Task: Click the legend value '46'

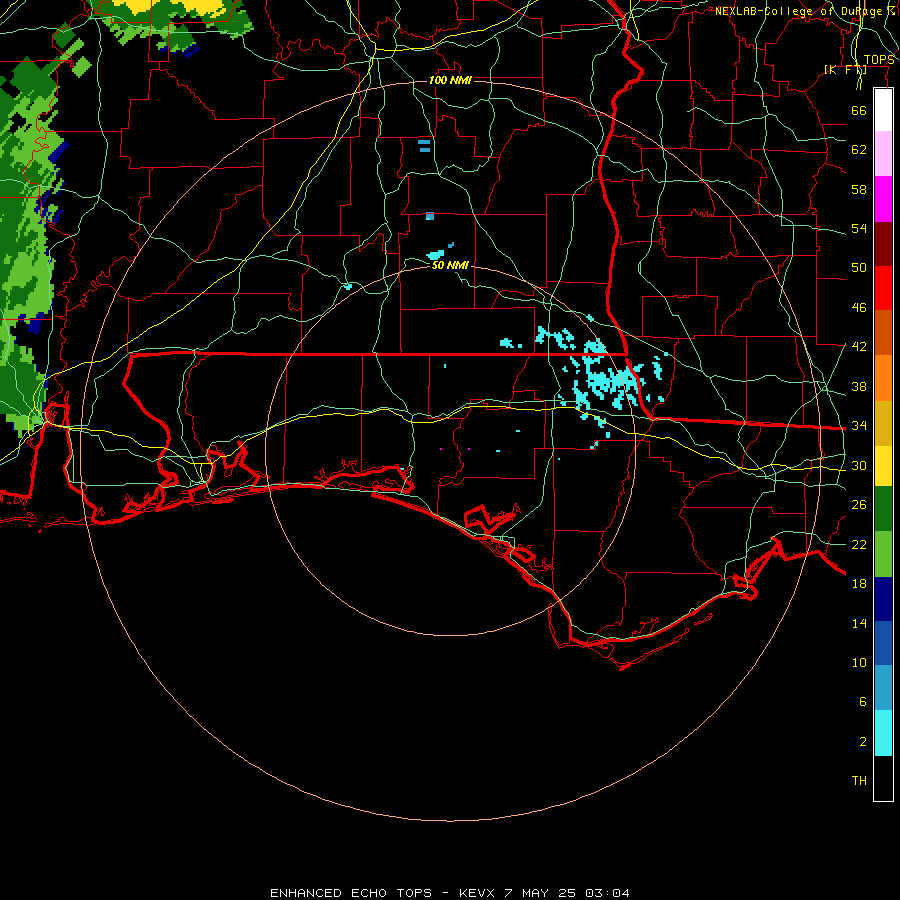Action: pyautogui.click(x=859, y=307)
